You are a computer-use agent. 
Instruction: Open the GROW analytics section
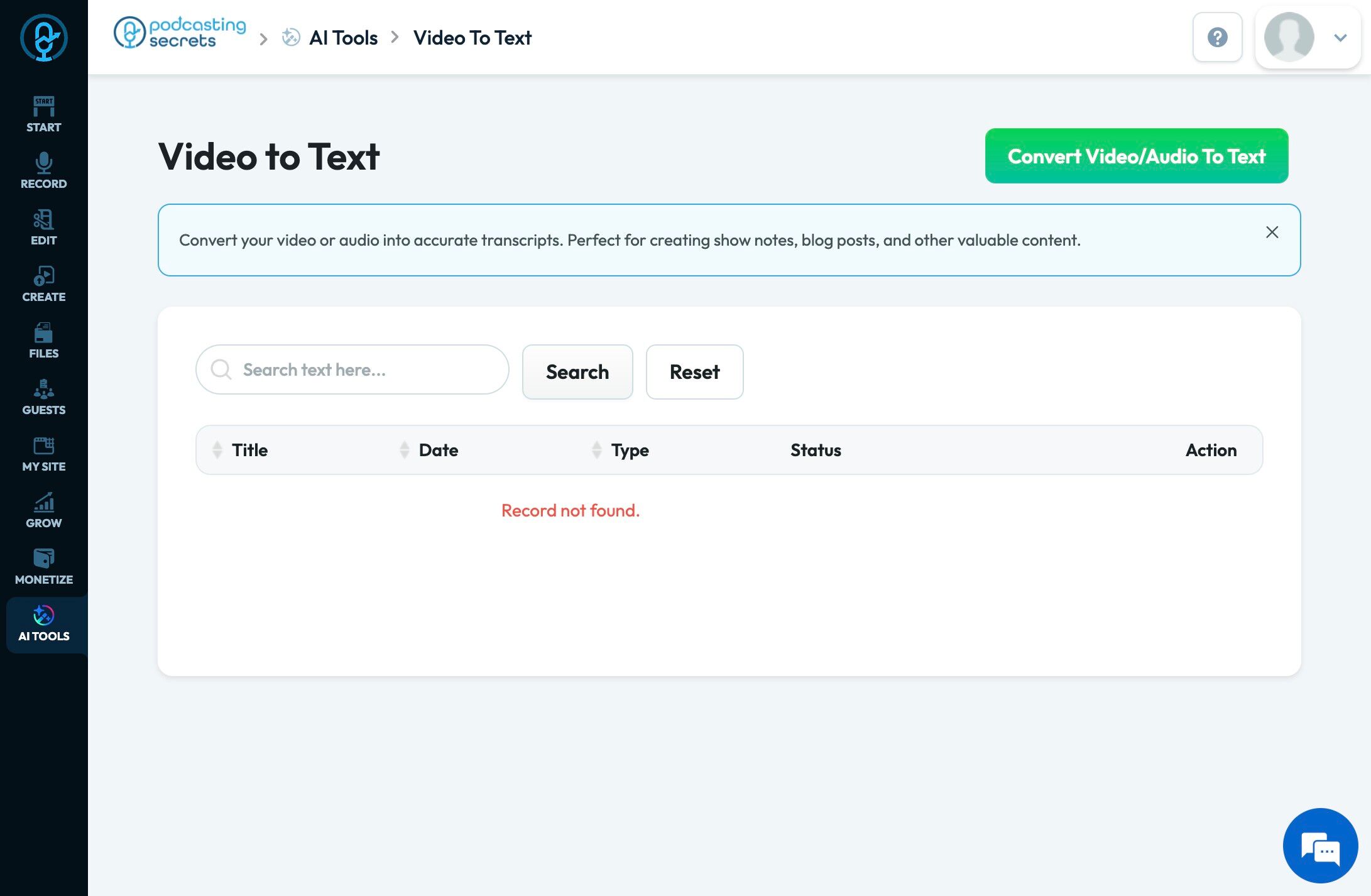point(43,510)
